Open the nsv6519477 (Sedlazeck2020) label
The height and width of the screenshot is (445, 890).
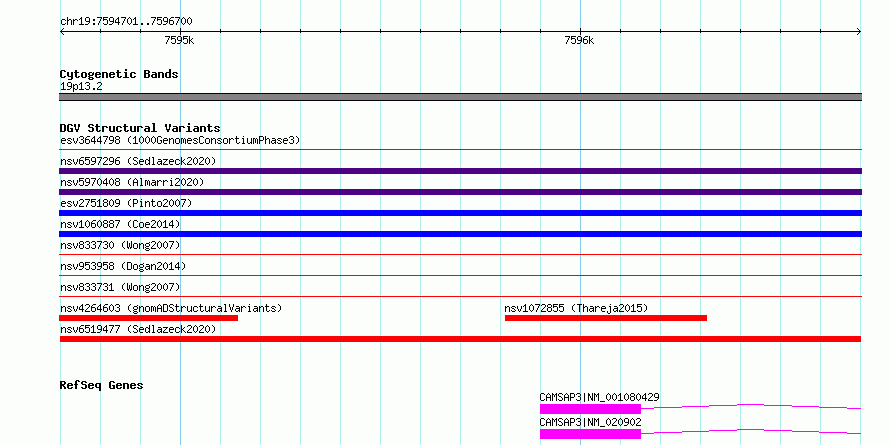click(x=138, y=329)
